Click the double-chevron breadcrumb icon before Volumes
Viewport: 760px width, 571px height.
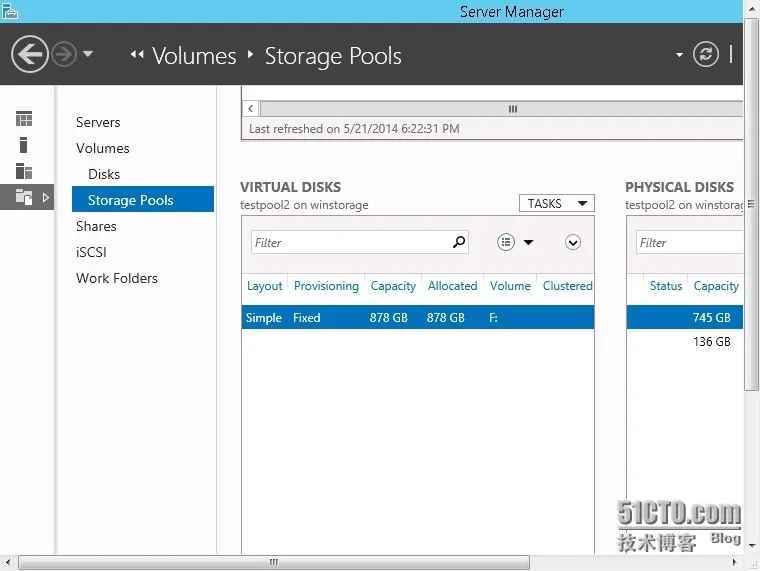137,54
